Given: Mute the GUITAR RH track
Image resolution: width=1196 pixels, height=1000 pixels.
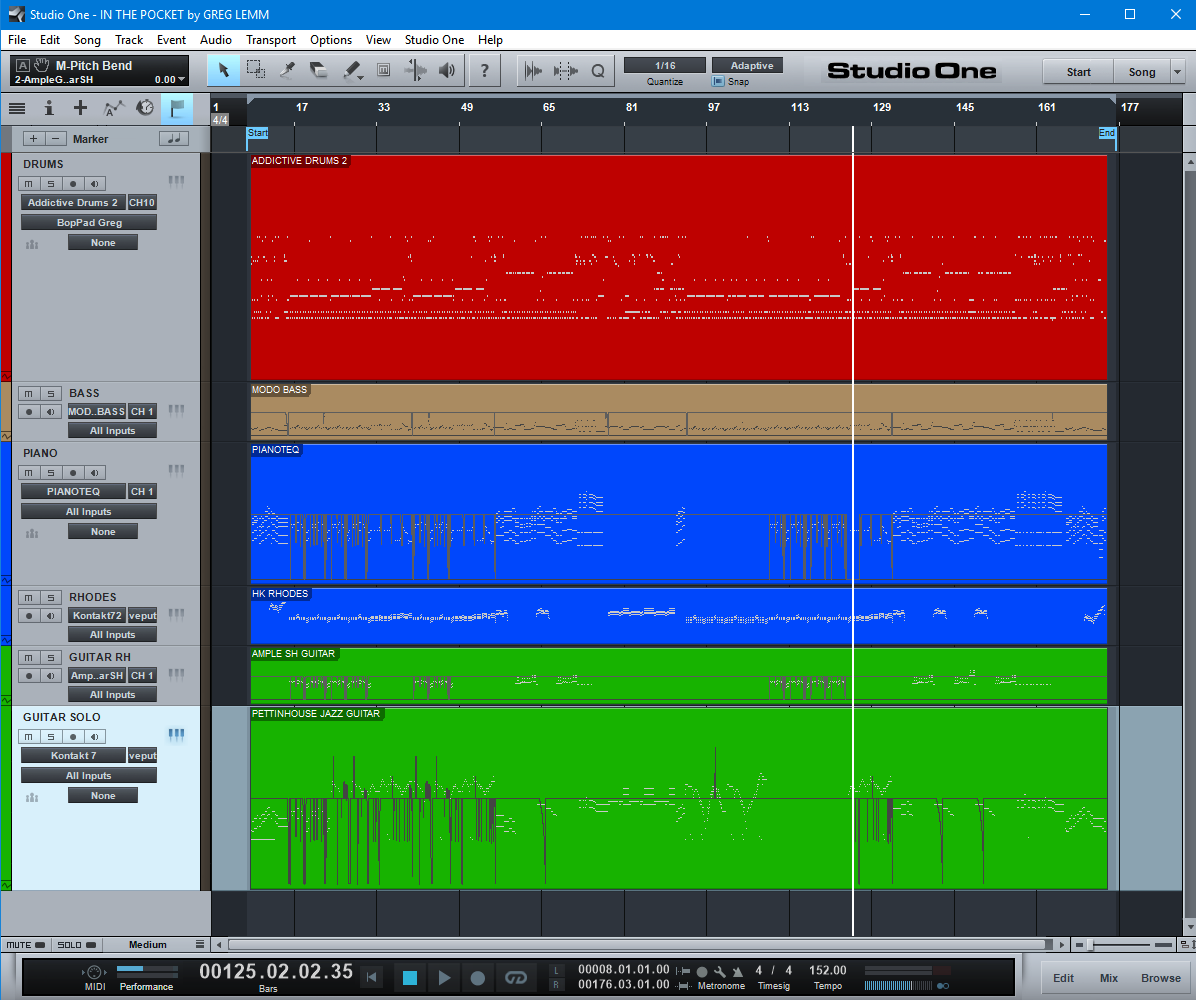Looking at the screenshot, I should (29, 658).
